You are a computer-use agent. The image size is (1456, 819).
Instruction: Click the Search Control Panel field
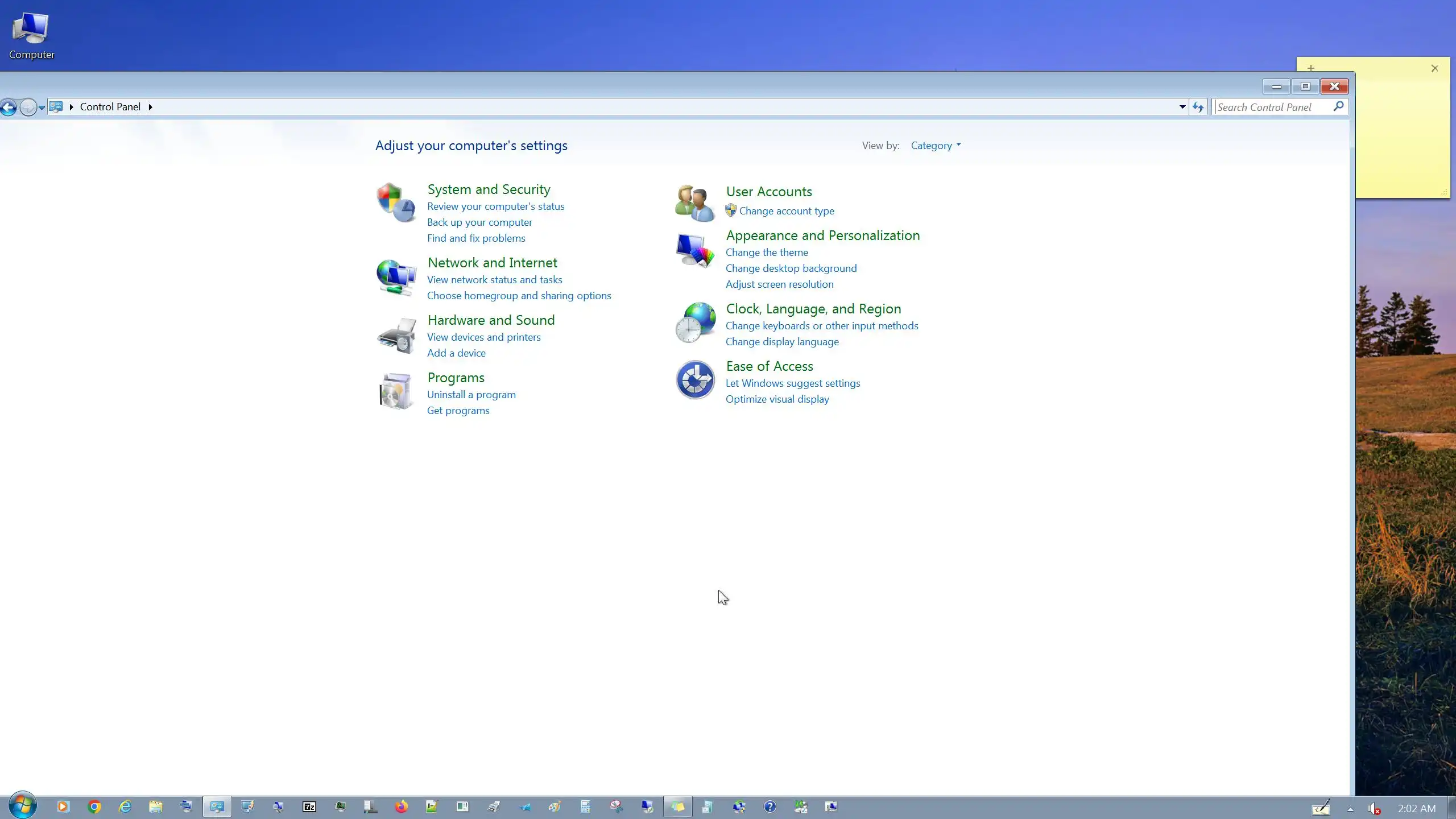click(x=1272, y=107)
